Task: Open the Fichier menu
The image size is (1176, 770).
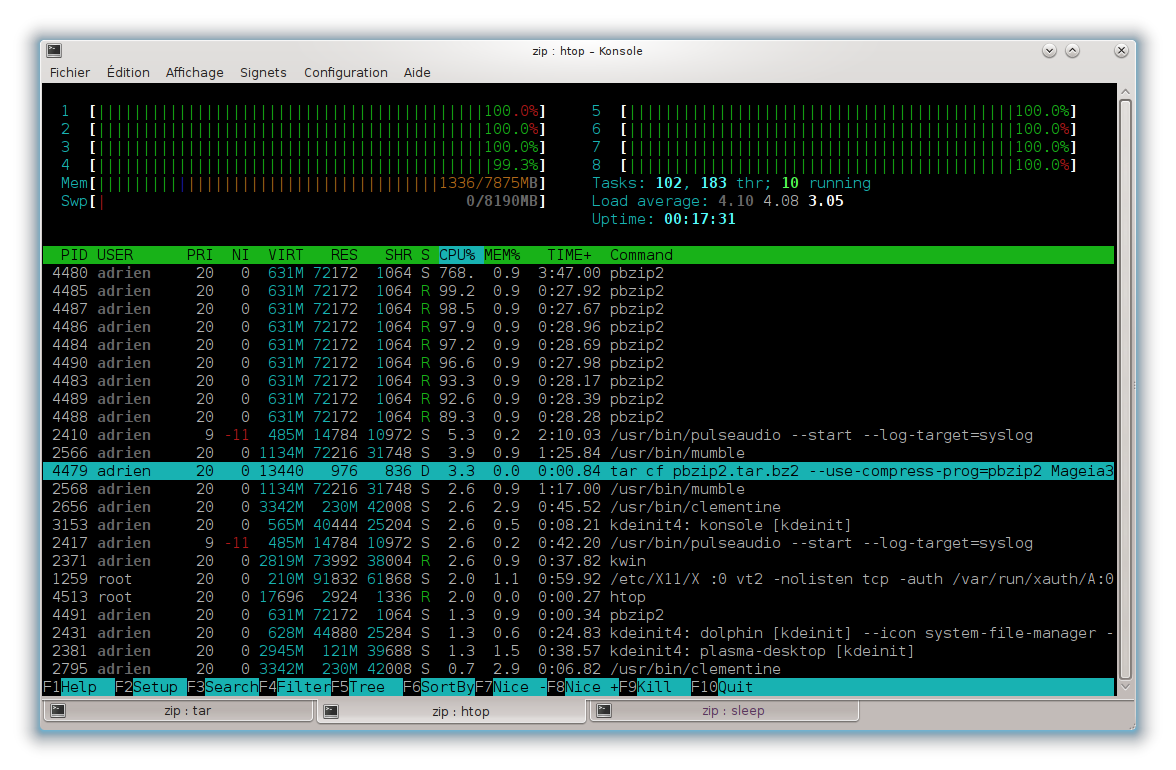Action: (x=70, y=73)
